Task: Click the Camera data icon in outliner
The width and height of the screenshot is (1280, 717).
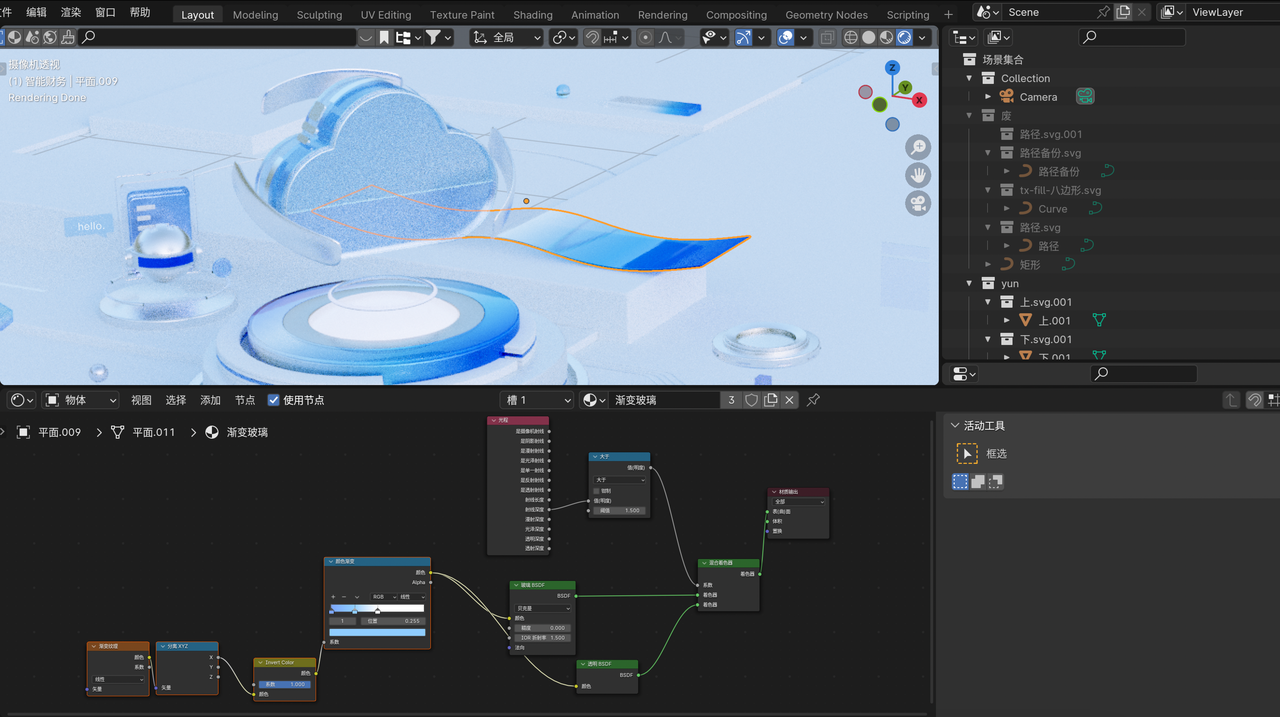Action: (x=1085, y=96)
